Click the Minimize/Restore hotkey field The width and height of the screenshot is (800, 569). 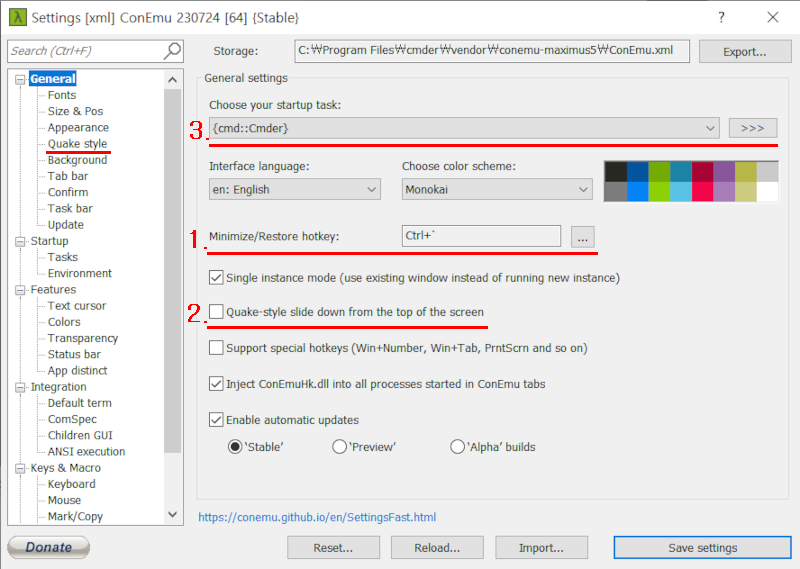481,236
